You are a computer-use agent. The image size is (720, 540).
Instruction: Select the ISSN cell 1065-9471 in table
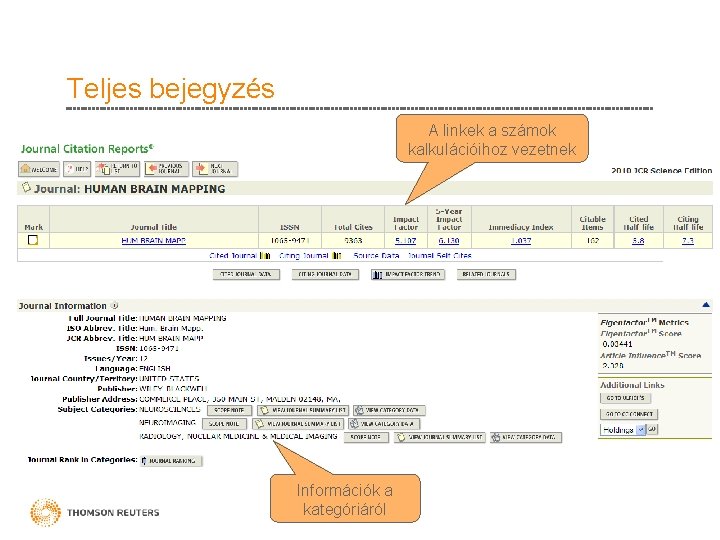(289, 241)
